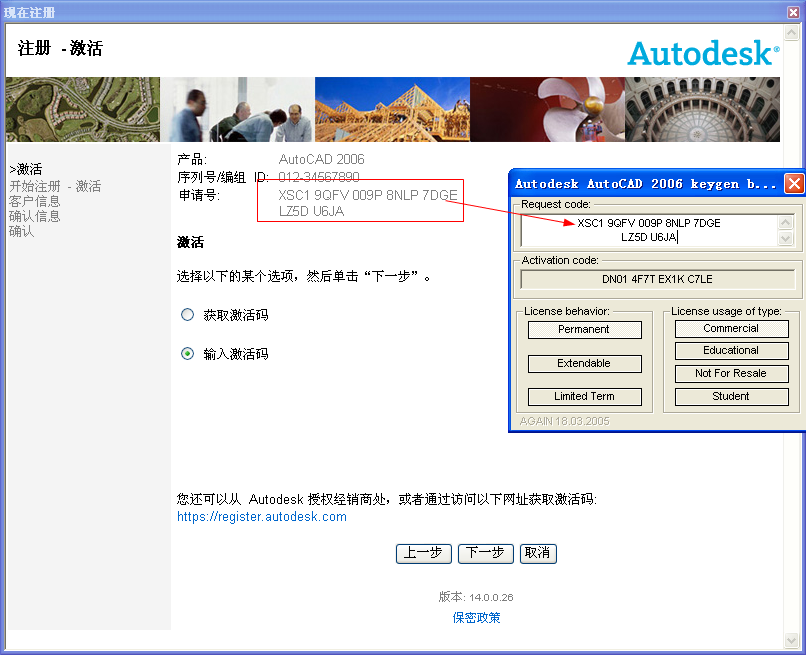
Task: Click the 注册 - 激活 page heading
Action: click(60, 48)
